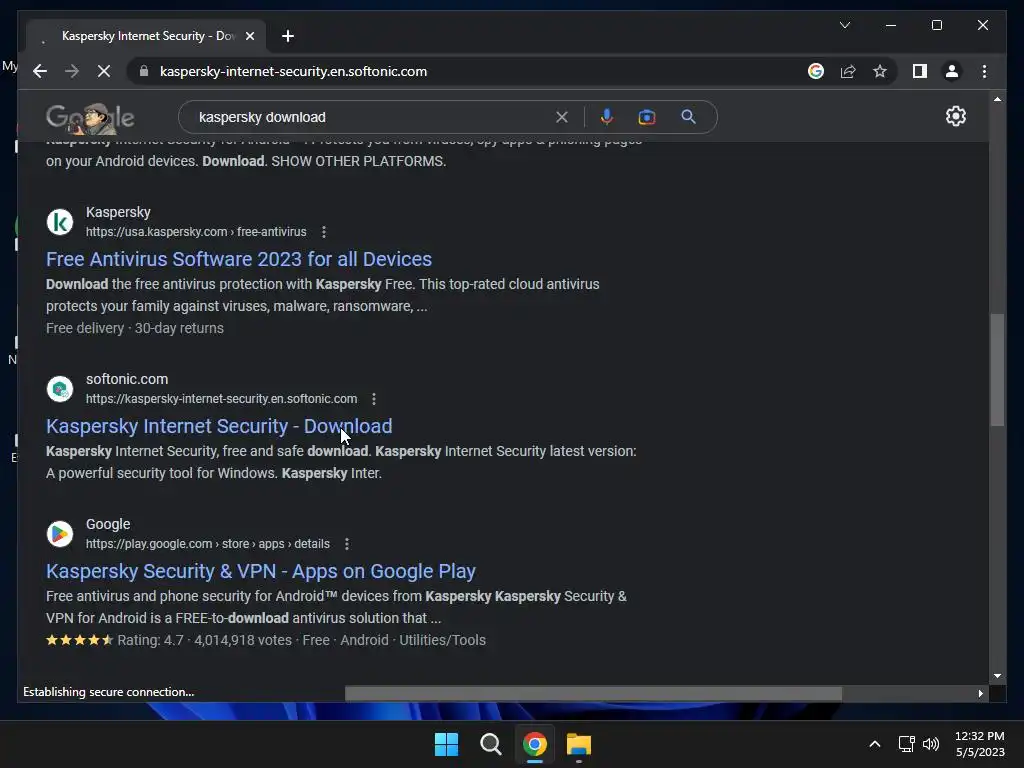Open Free Antivirus Software 2023 link
Image resolution: width=1024 pixels, height=768 pixels.
[239, 259]
